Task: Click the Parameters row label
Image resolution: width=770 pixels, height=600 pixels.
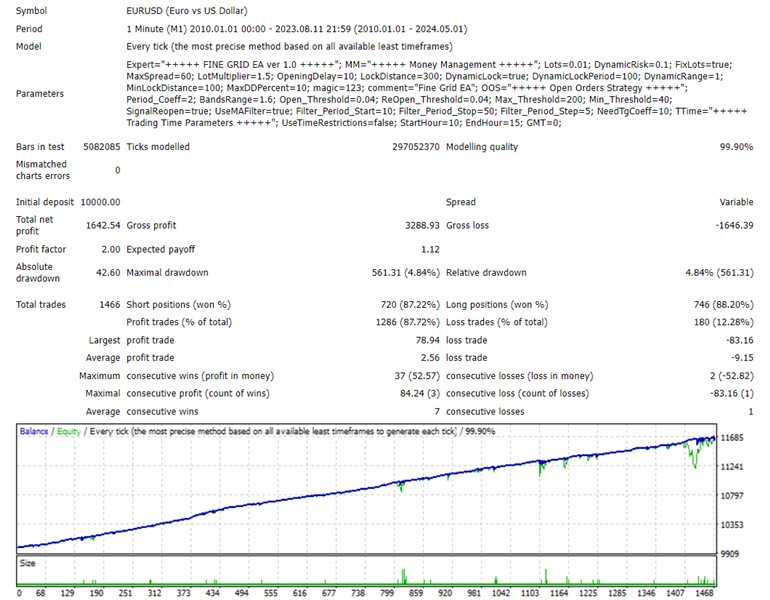Action: click(x=40, y=93)
